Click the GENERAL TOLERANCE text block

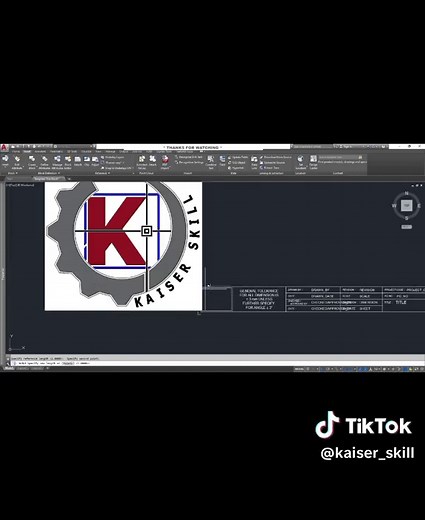pos(259,299)
